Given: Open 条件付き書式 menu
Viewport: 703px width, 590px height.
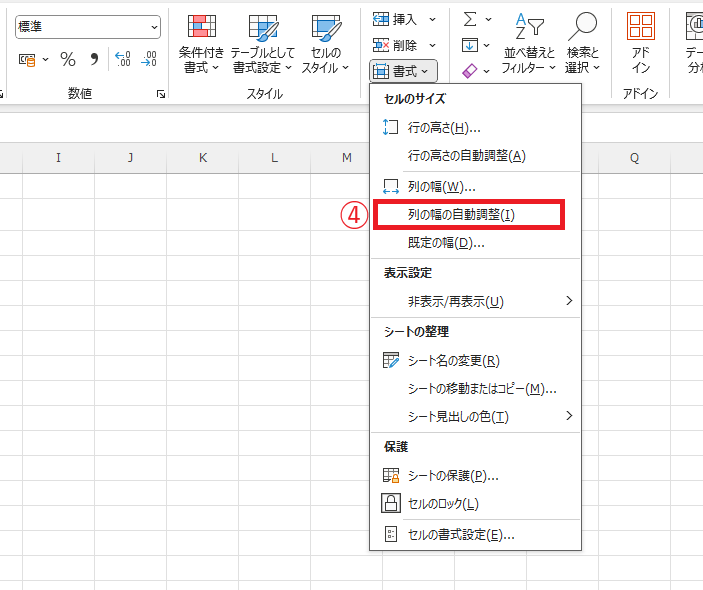Looking at the screenshot, I should [201, 44].
